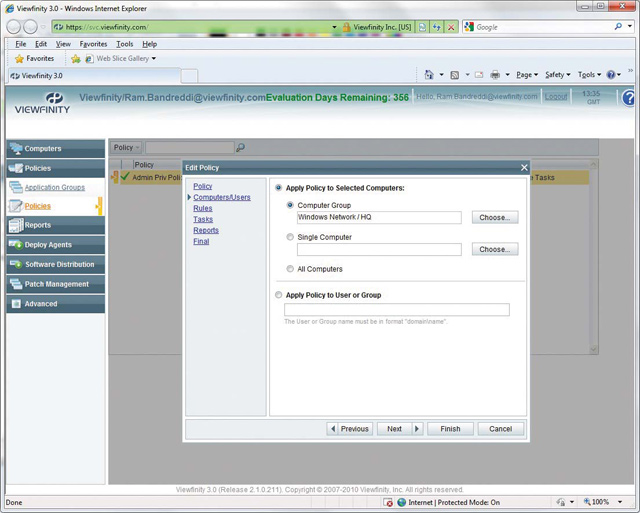Click Choose button for Single Computer
Image resolution: width=640 pixels, height=513 pixels.
tap(495, 249)
